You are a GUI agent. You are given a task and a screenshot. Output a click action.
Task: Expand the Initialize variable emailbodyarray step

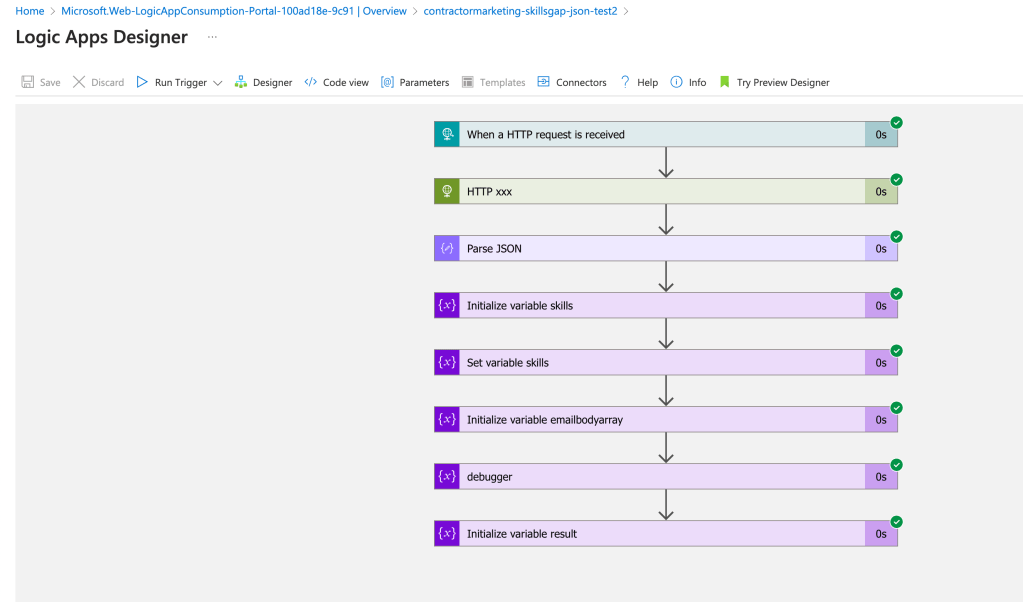tap(665, 419)
